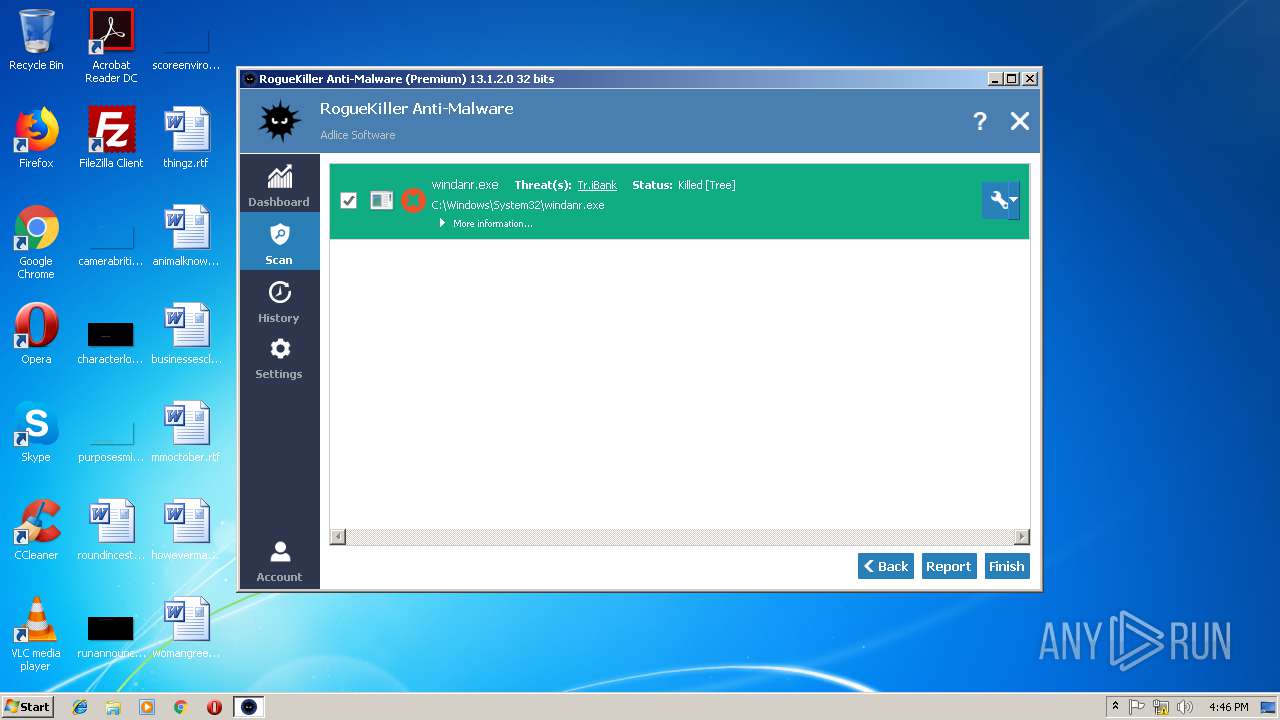Click the Report button
Viewport: 1280px width, 720px height.
pos(948,566)
